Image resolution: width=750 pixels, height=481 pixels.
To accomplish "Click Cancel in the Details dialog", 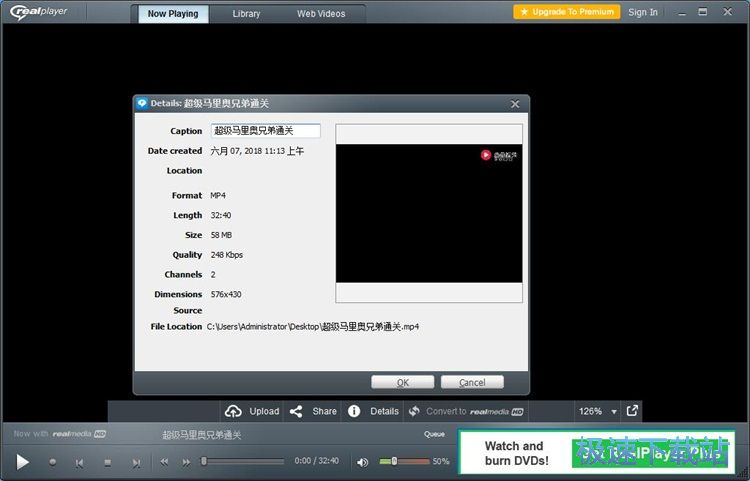I will pos(471,382).
